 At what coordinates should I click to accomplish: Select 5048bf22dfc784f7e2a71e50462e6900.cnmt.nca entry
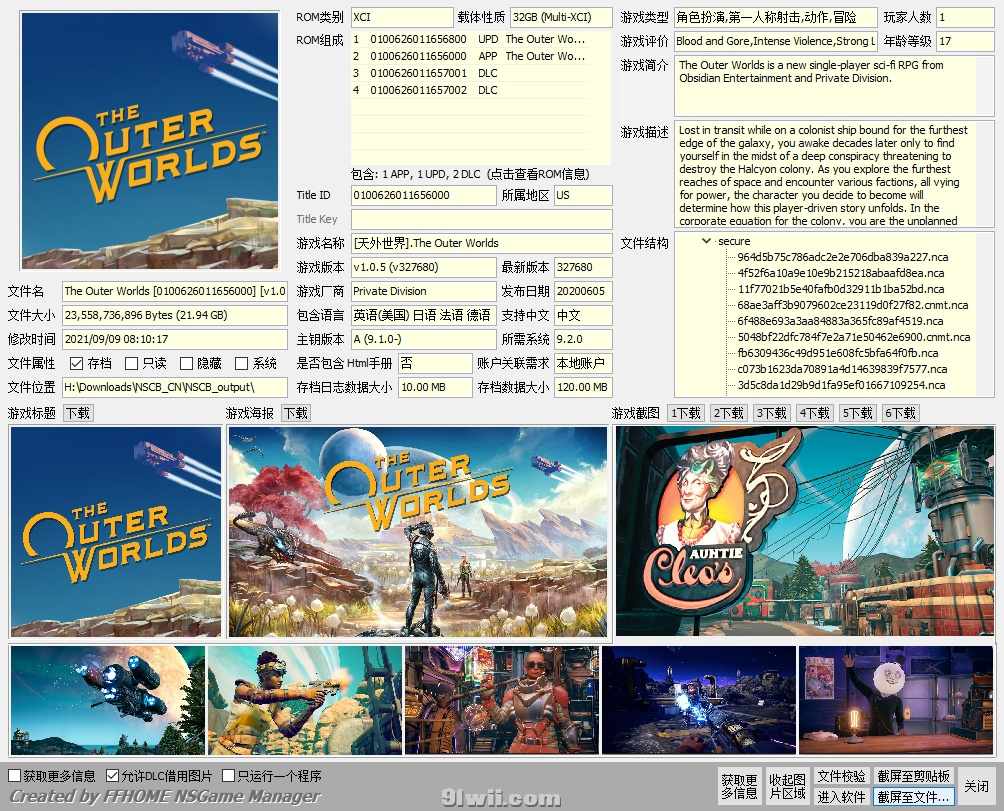pyautogui.click(x=854, y=337)
